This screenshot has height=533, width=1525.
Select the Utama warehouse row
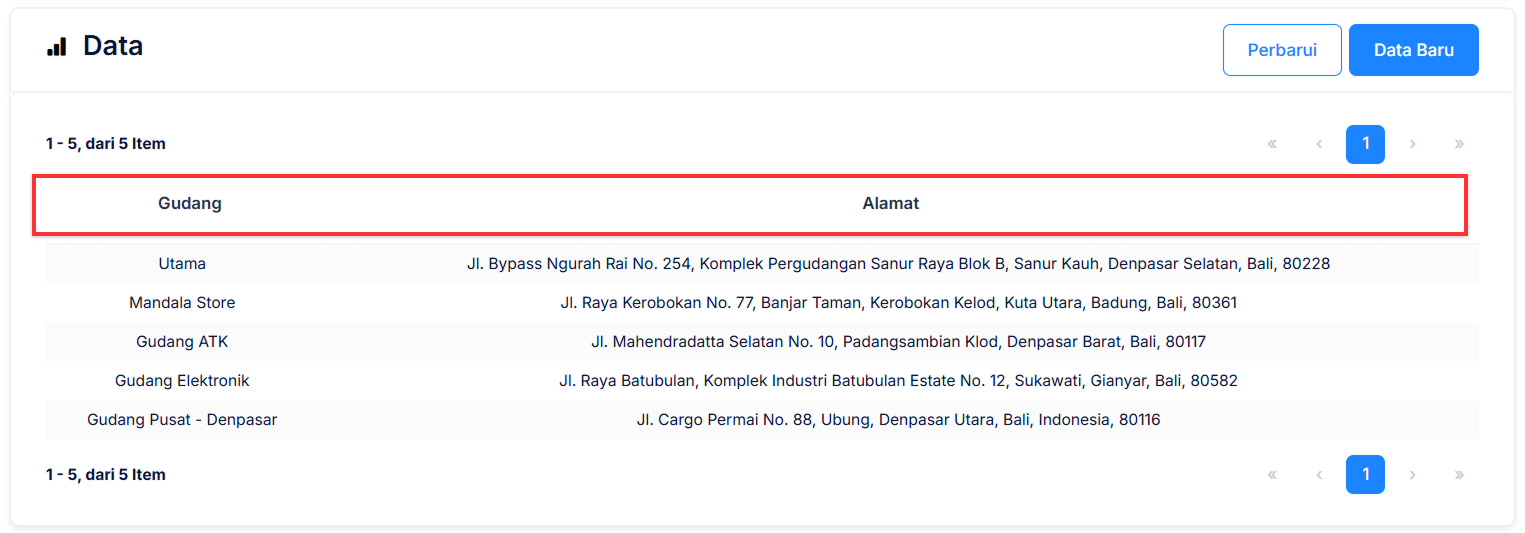pyautogui.click(x=182, y=264)
